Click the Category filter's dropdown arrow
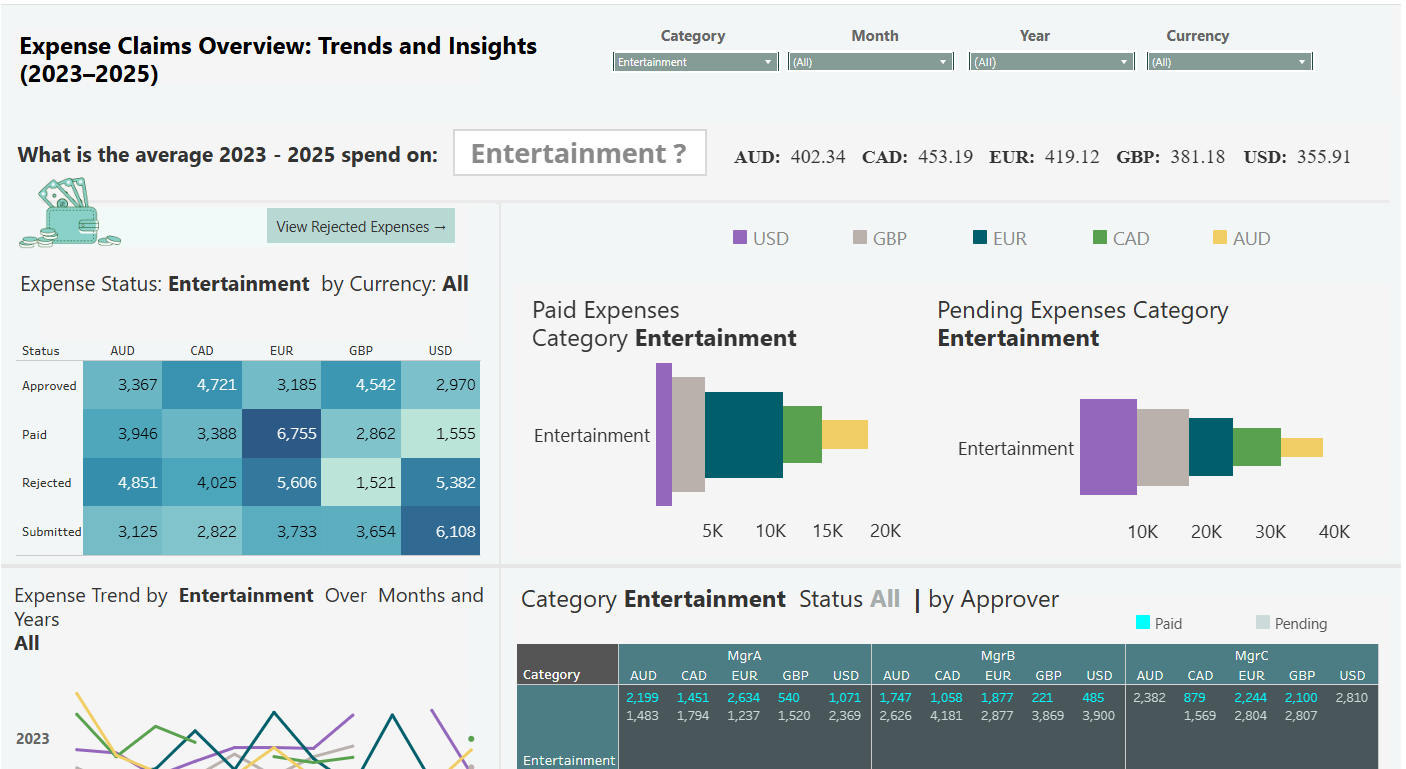Screen dimensions: 1406x769 pos(769,61)
